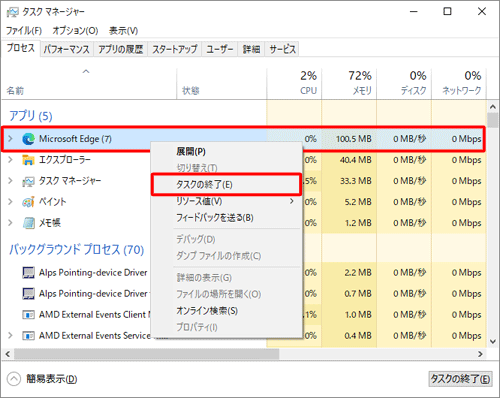Click the 簡易表示 link
The height and width of the screenshot is (398, 500).
[x=52, y=379]
